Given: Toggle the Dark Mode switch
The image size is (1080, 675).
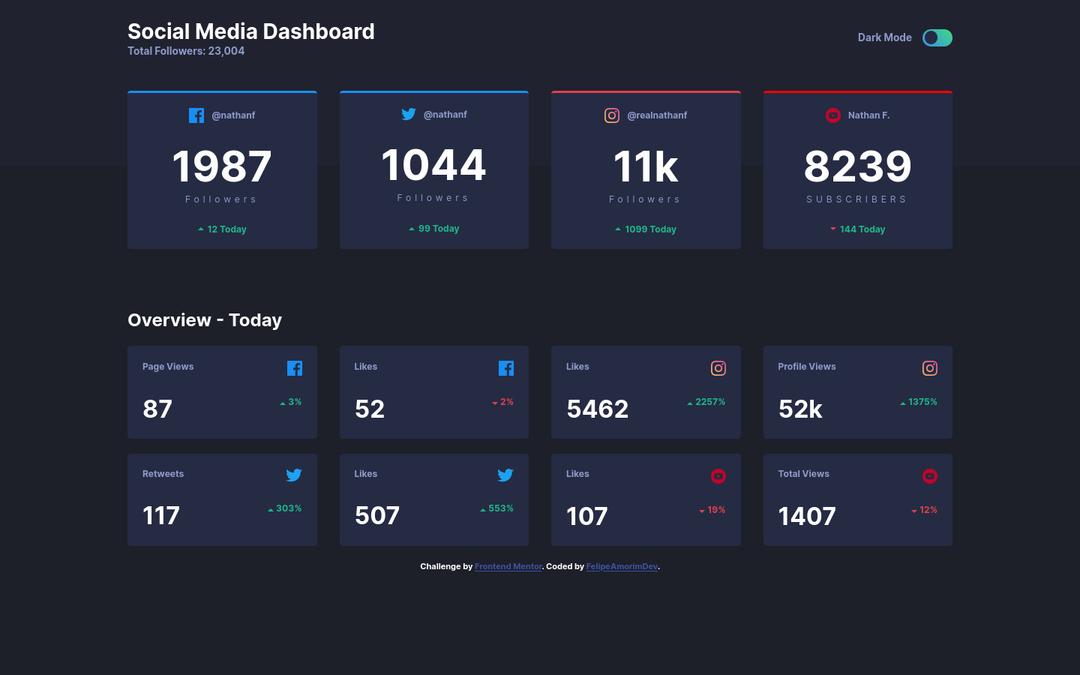Looking at the screenshot, I should [937, 38].
